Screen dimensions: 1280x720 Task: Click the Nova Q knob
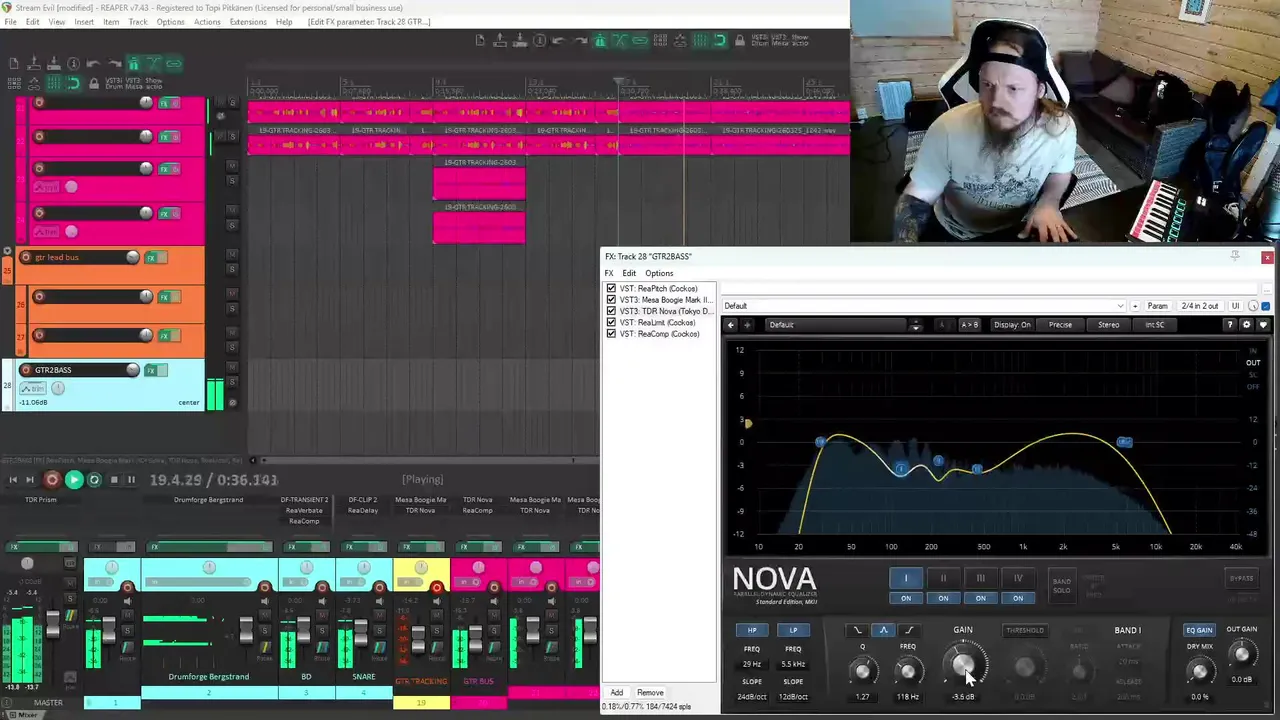pyautogui.click(x=863, y=671)
